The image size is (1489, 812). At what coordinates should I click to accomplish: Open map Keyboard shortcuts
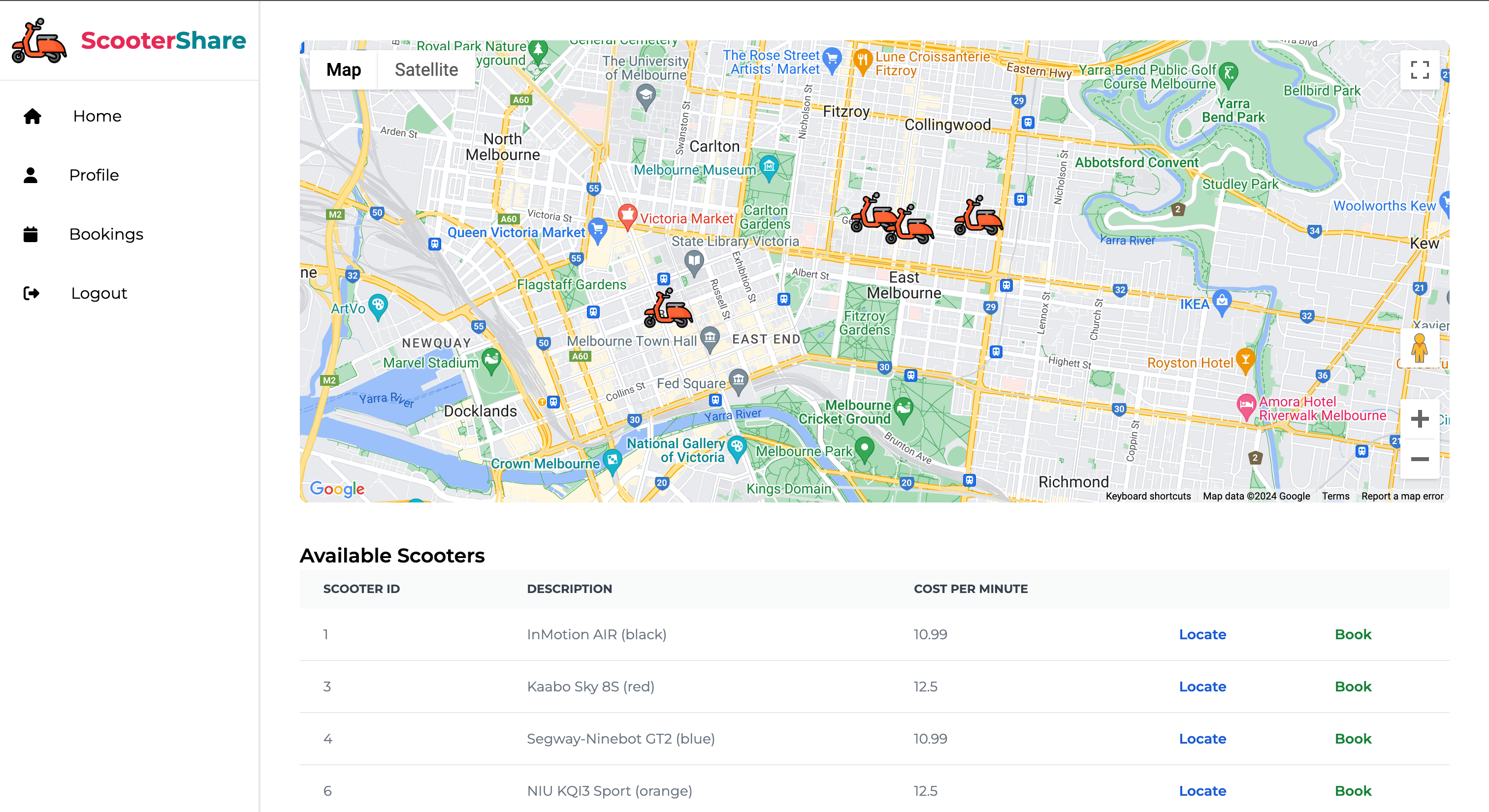coord(1148,496)
